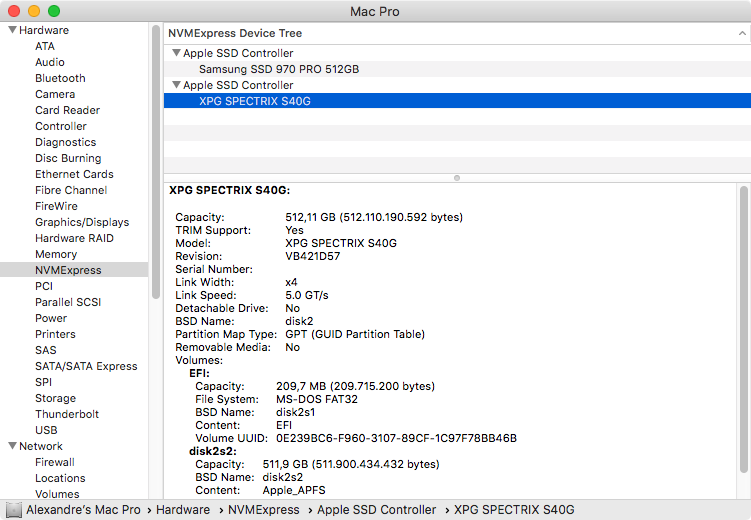Screen dimensions: 751x520
Task: Open SATA/SATA Express category
Action: click(x=86, y=366)
